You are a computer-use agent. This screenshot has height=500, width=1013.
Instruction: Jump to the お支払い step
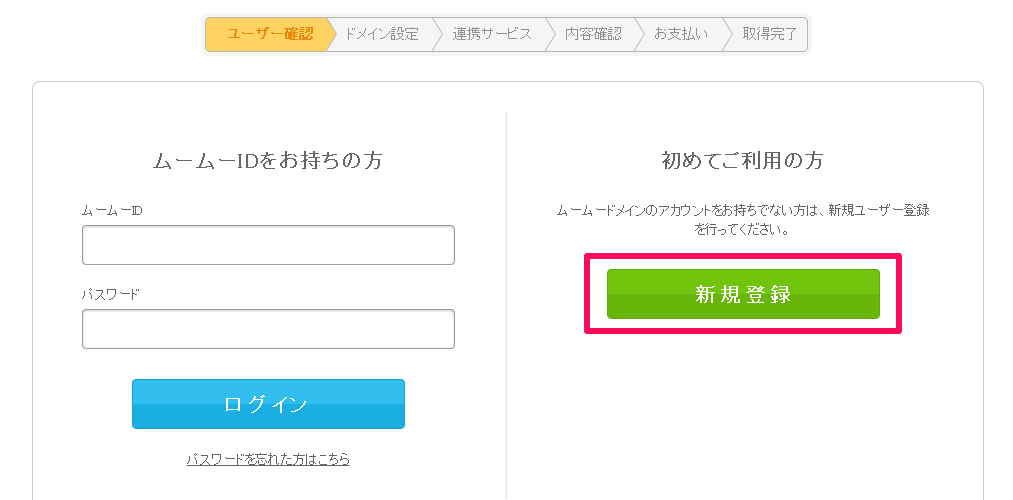point(680,34)
